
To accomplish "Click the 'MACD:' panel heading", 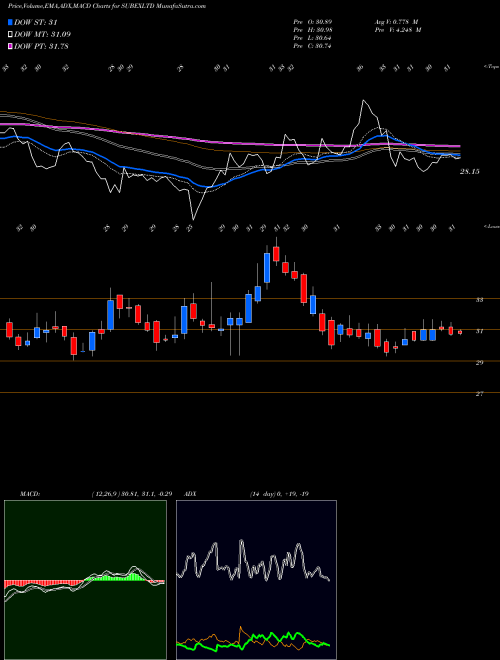I will point(29,494).
